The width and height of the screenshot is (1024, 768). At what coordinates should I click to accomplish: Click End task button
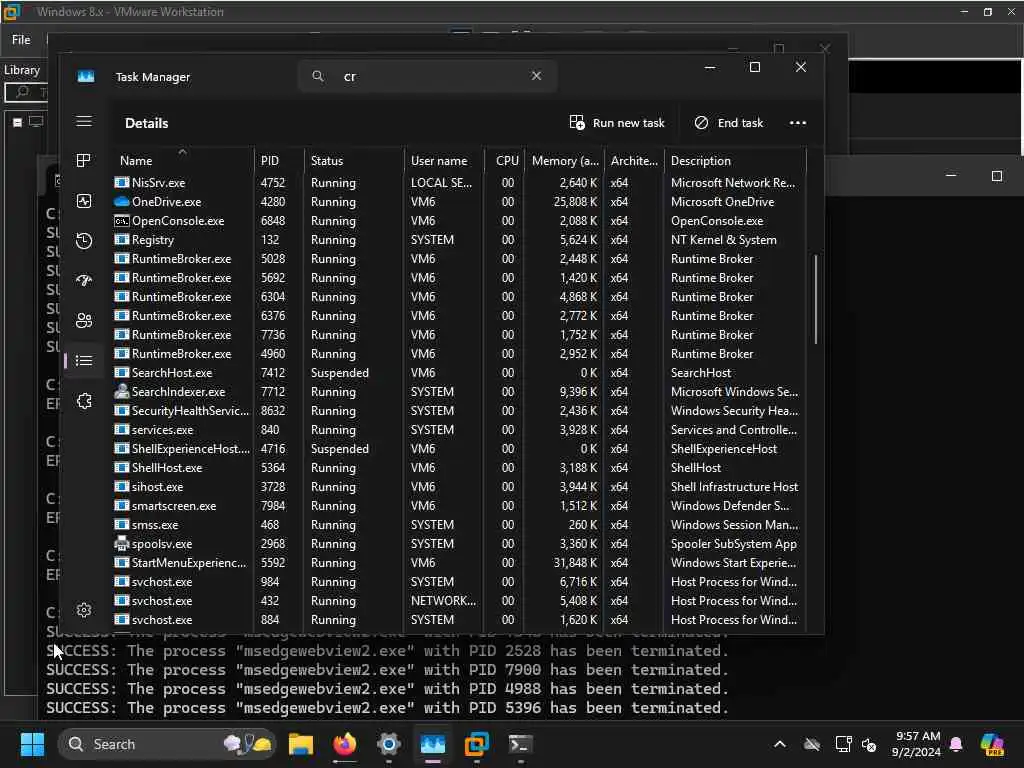tap(728, 123)
